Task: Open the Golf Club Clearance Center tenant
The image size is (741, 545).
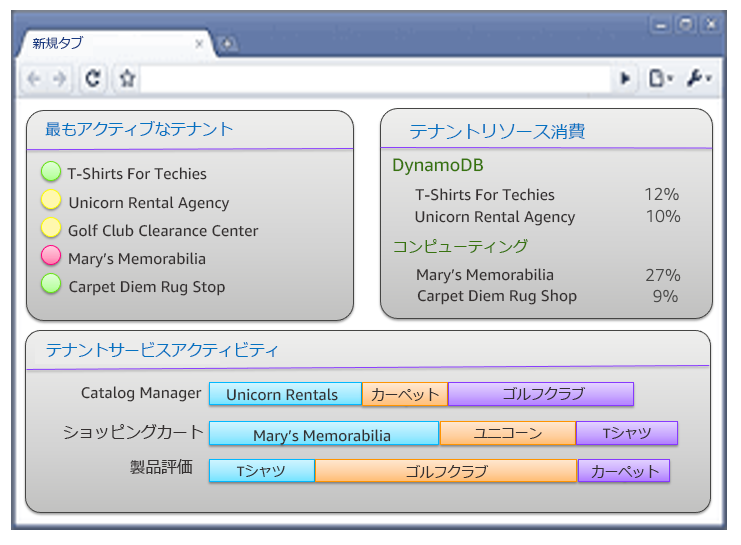Action: tap(163, 231)
